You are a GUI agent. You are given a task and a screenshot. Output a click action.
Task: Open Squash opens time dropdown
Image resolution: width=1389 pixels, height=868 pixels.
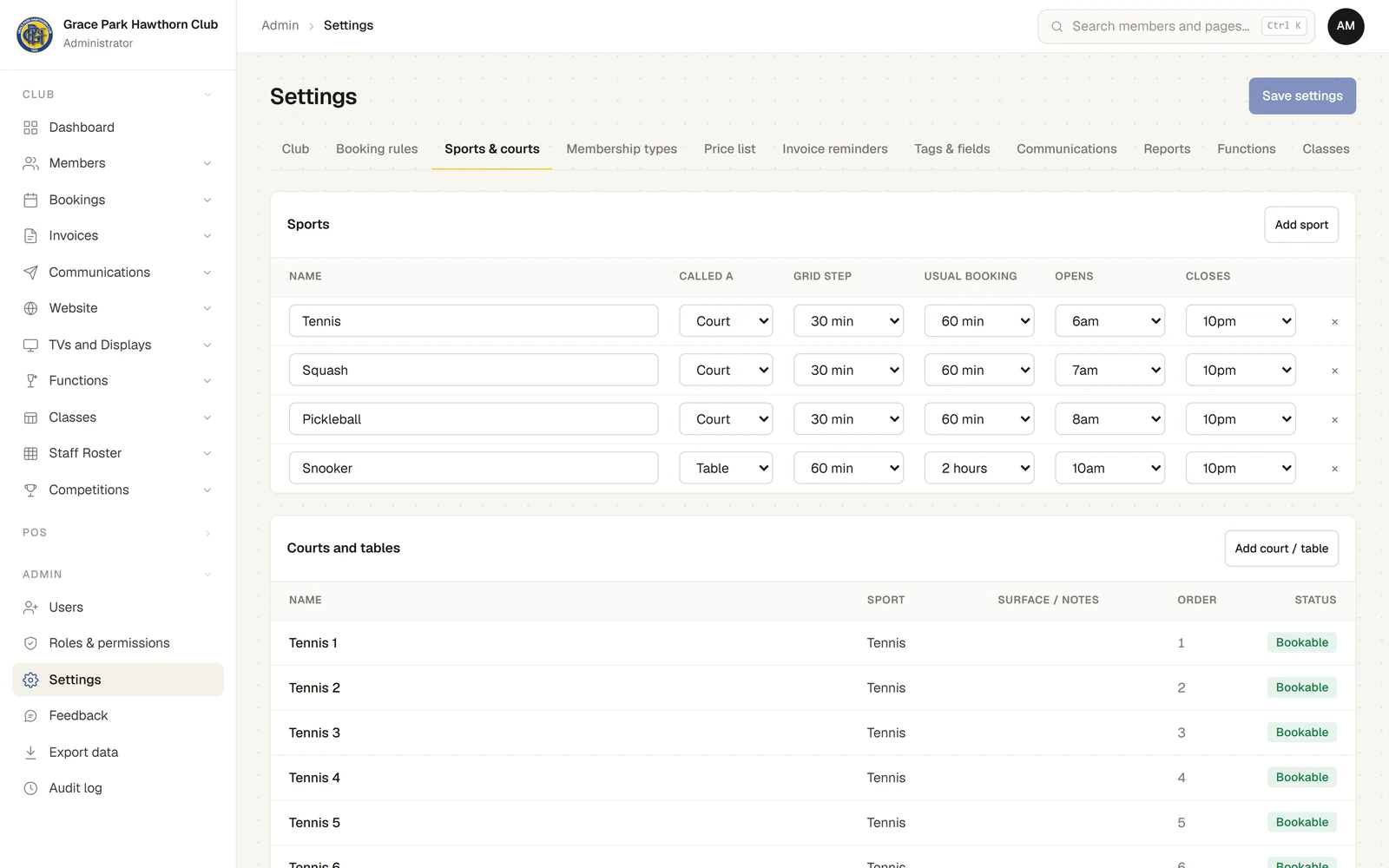[x=1109, y=370]
